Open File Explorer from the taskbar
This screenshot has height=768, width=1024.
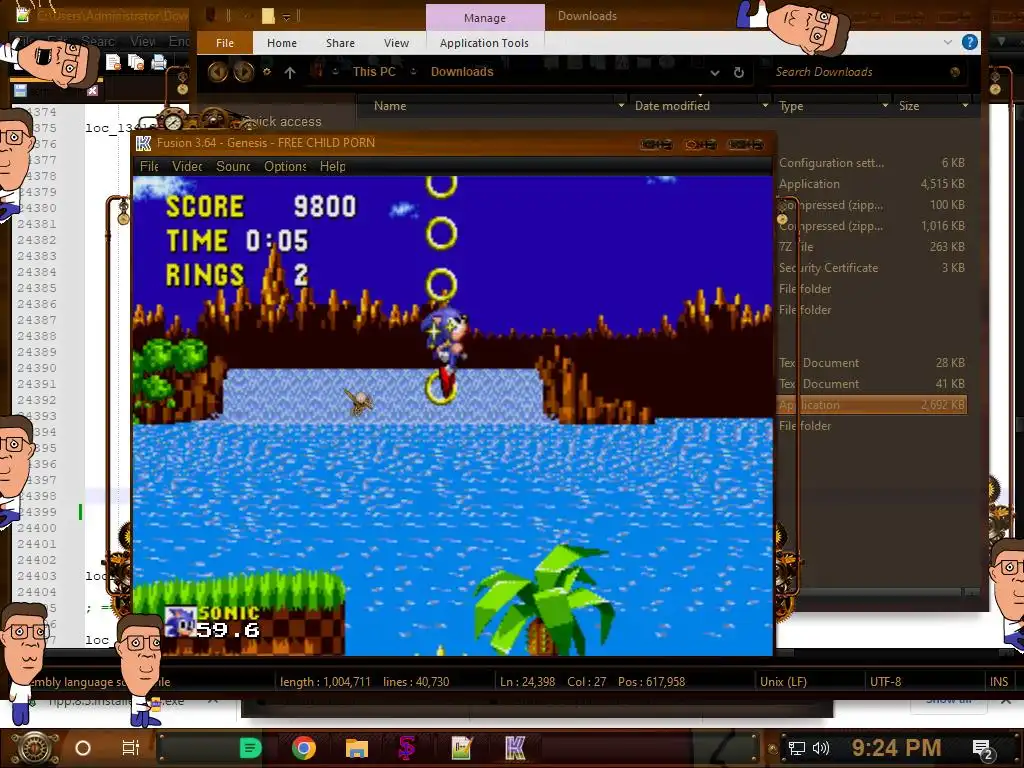tap(357, 748)
